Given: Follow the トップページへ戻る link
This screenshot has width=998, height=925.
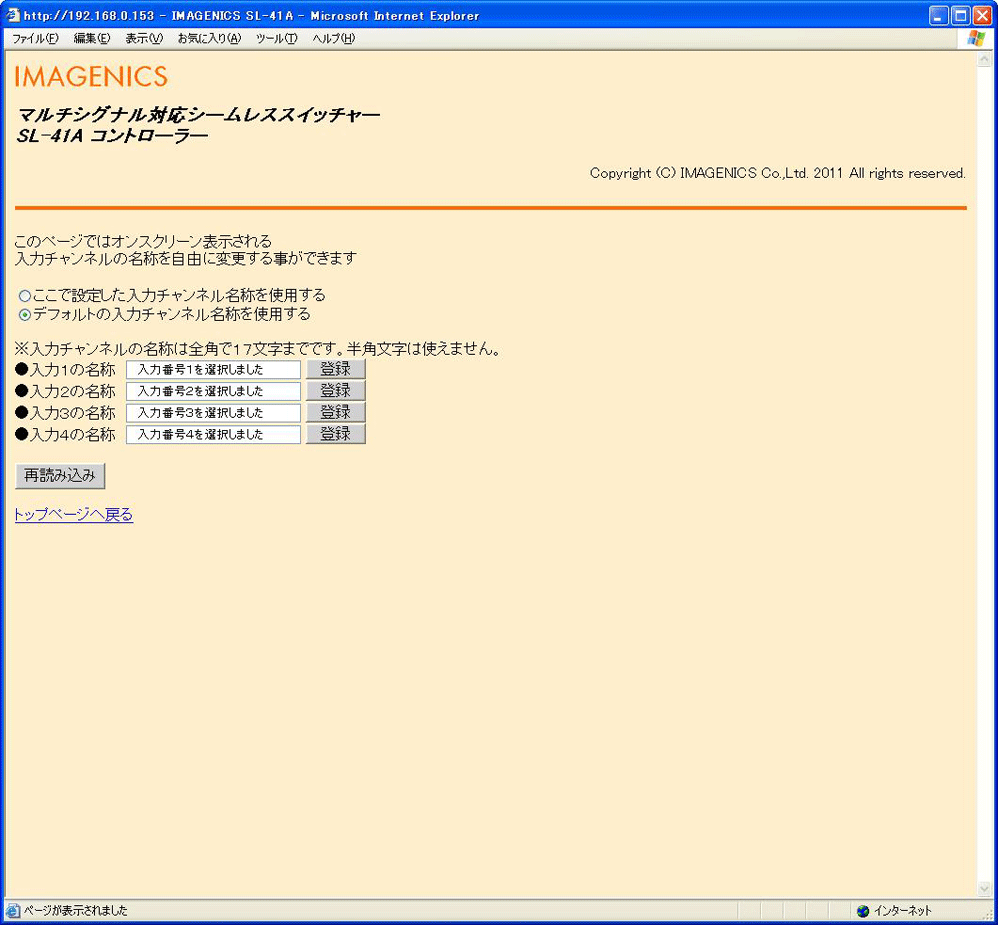Looking at the screenshot, I should pos(74,514).
